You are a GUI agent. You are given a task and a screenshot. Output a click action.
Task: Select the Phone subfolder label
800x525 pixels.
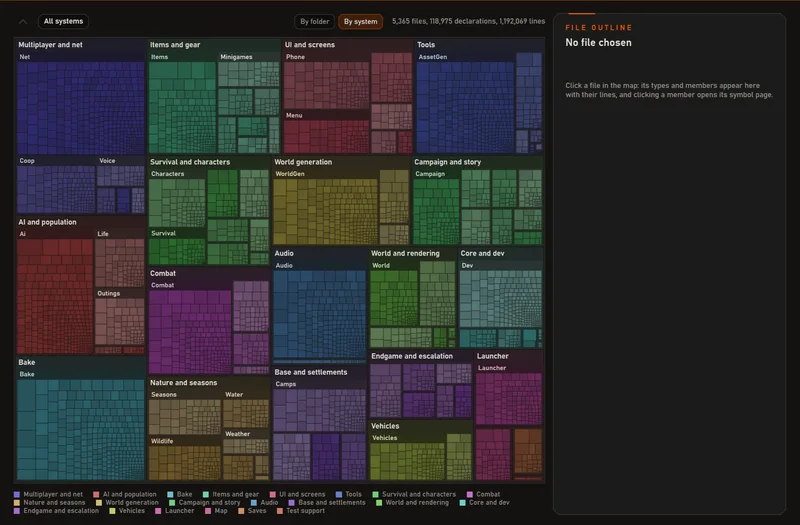point(295,57)
